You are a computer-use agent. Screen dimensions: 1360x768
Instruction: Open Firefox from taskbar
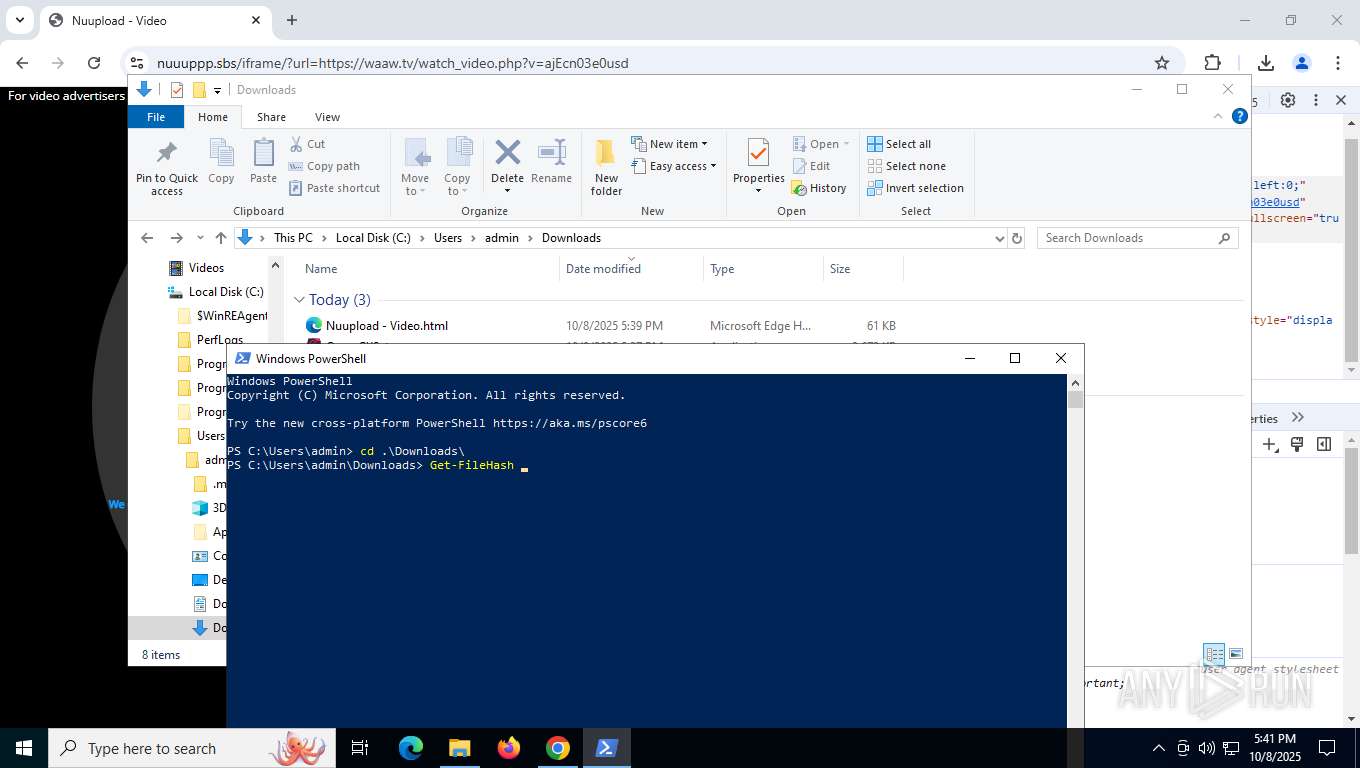pyautogui.click(x=509, y=748)
